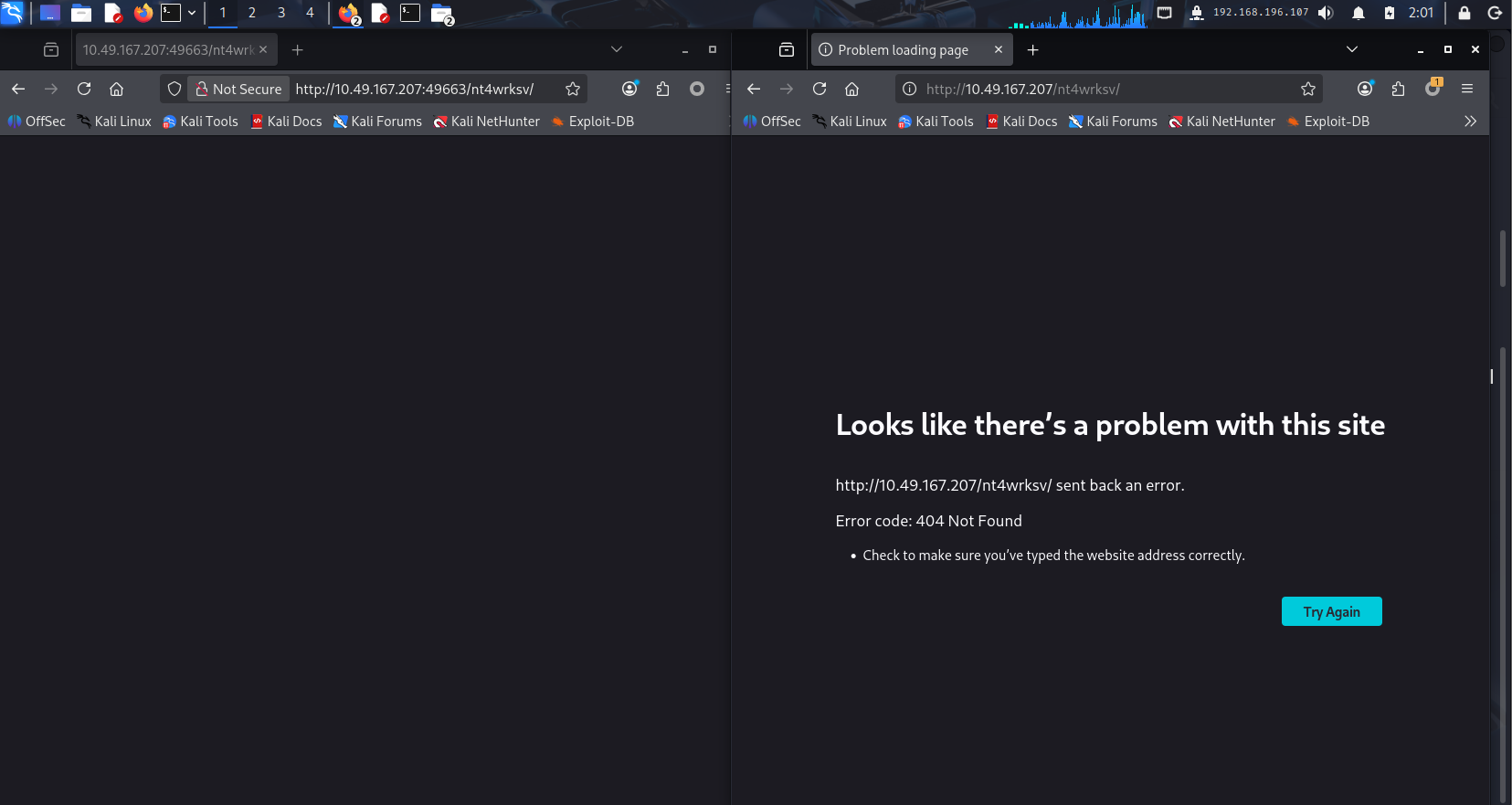1512x805 pixels.
Task: Open new tab in right browser
Action: [1033, 50]
